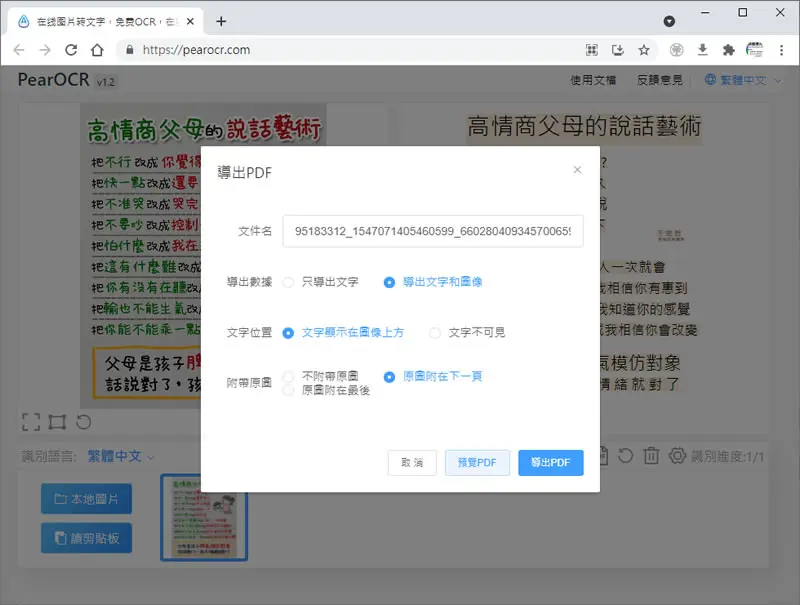Open the 繁體中文 language selector in header
The width and height of the screenshot is (800, 605).
(x=743, y=80)
